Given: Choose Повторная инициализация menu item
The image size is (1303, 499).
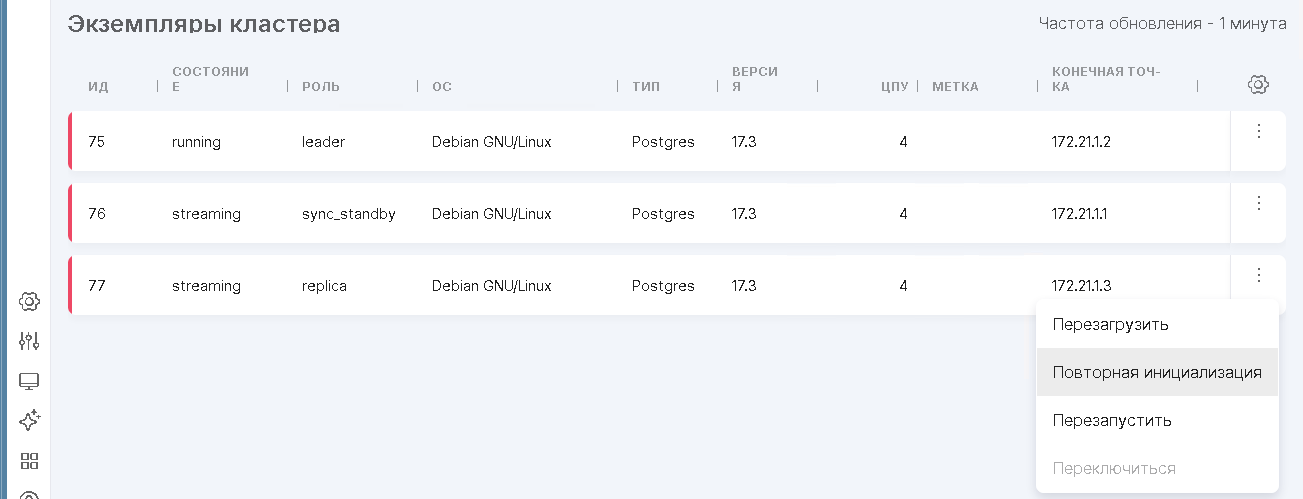Looking at the screenshot, I should tap(1157, 372).
